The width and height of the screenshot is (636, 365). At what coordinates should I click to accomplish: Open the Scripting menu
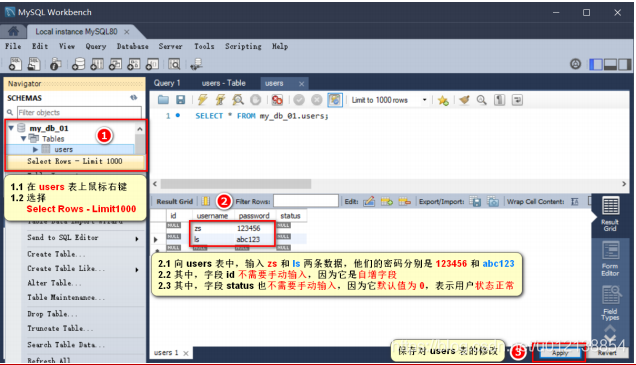point(243,46)
